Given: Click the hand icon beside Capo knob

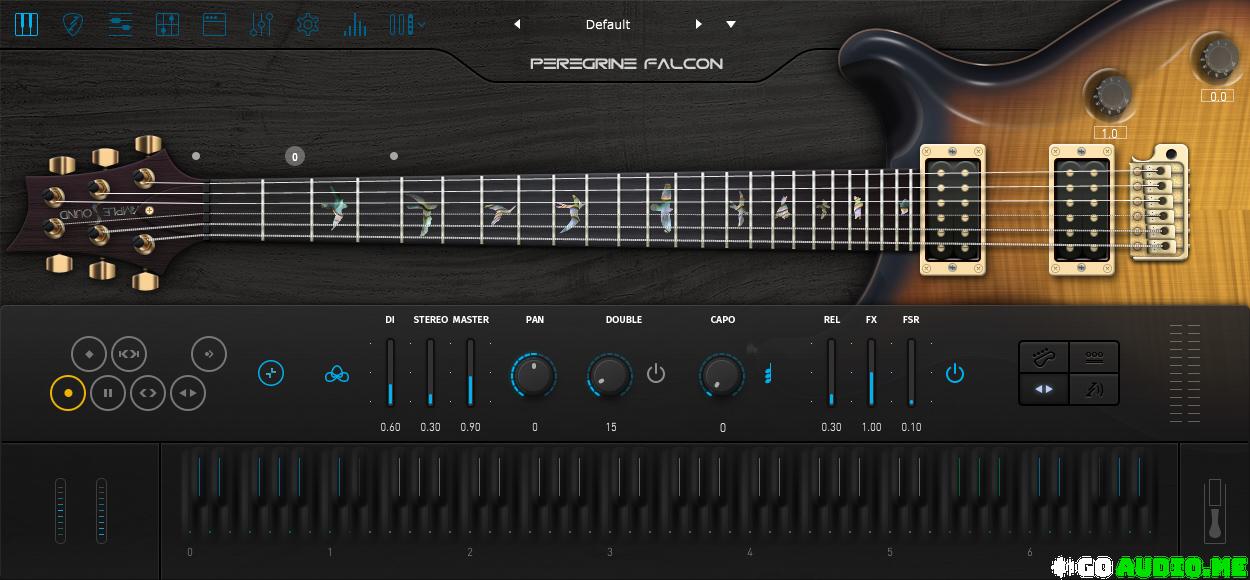Looking at the screenshot, I should (x=767, y=374).
